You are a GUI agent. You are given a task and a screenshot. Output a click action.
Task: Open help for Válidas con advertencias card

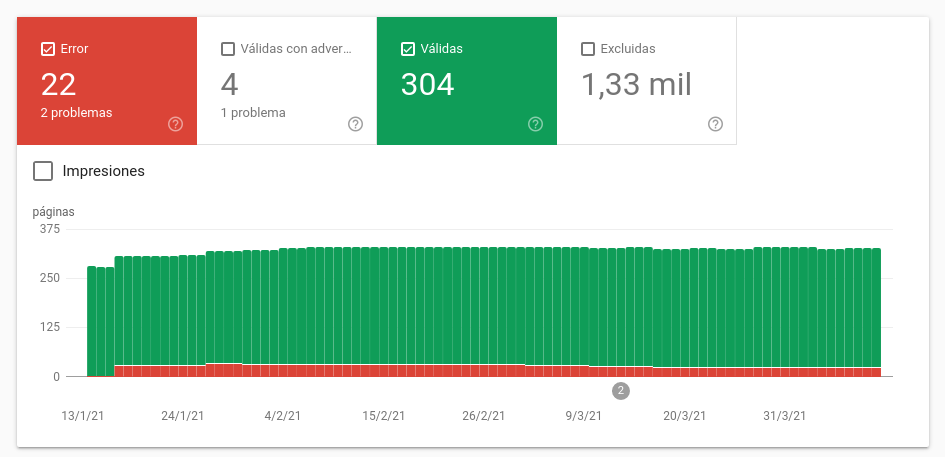[355, 124]
